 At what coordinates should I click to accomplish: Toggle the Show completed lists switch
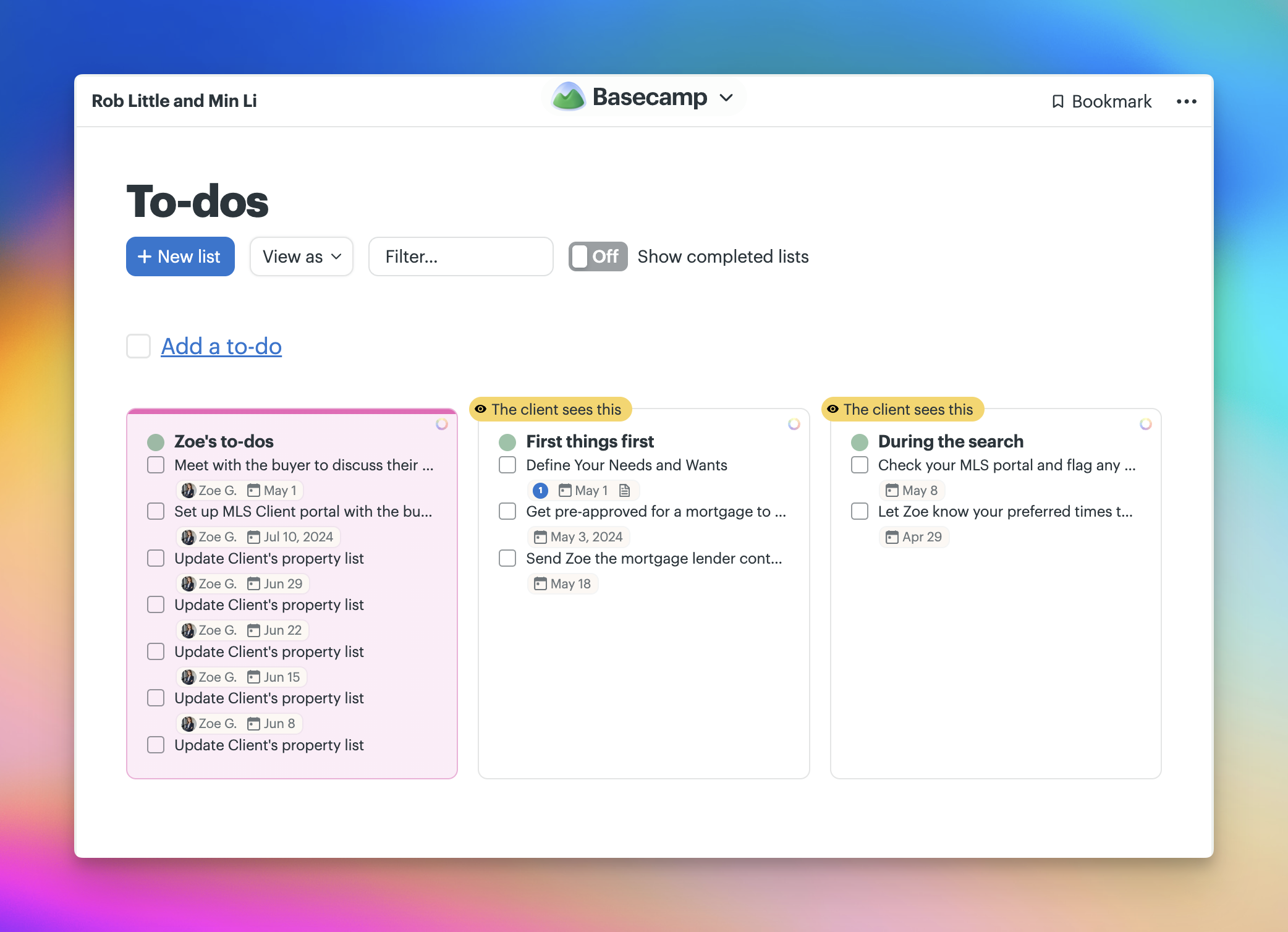(598, 256)
